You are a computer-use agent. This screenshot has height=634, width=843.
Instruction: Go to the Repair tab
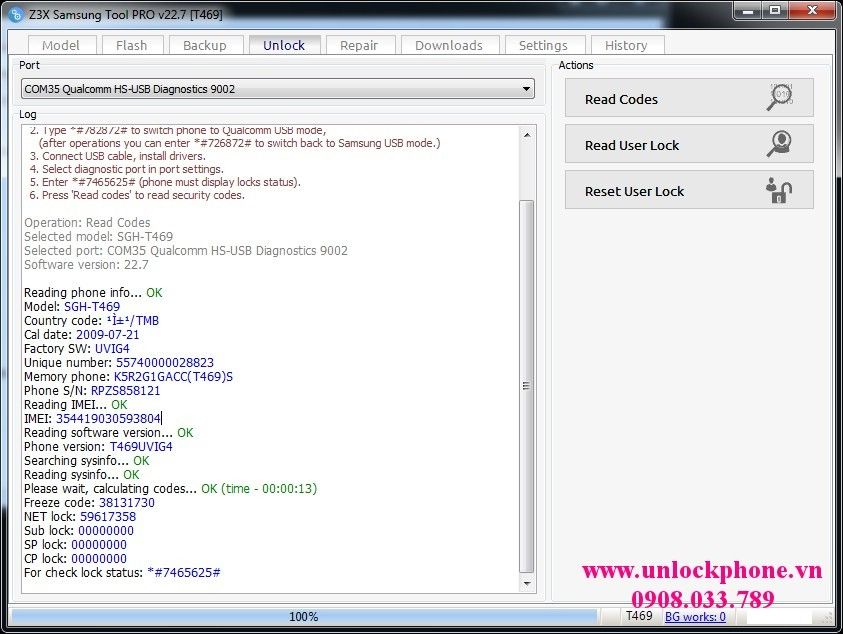(359, 45)
